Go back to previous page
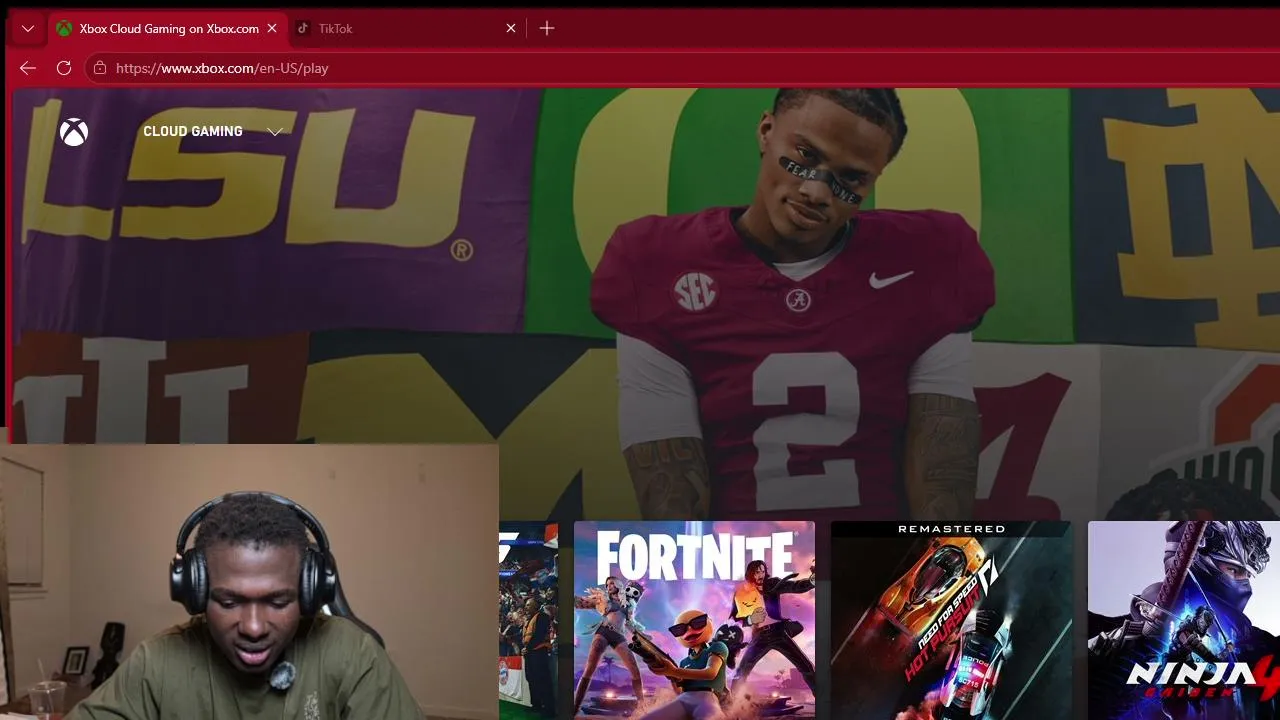Image resolution: width=1280 pixels, height=720 pixels. (x=28, y=68)
